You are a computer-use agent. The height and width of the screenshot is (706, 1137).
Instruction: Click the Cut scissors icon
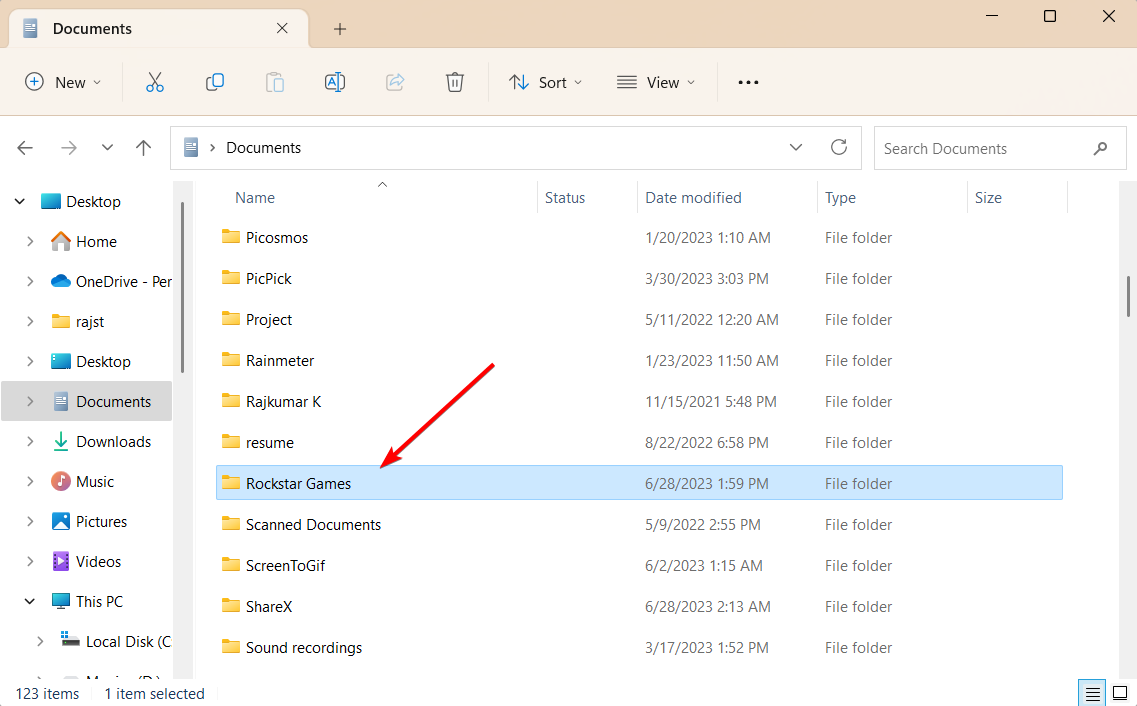tap(154, 82)
